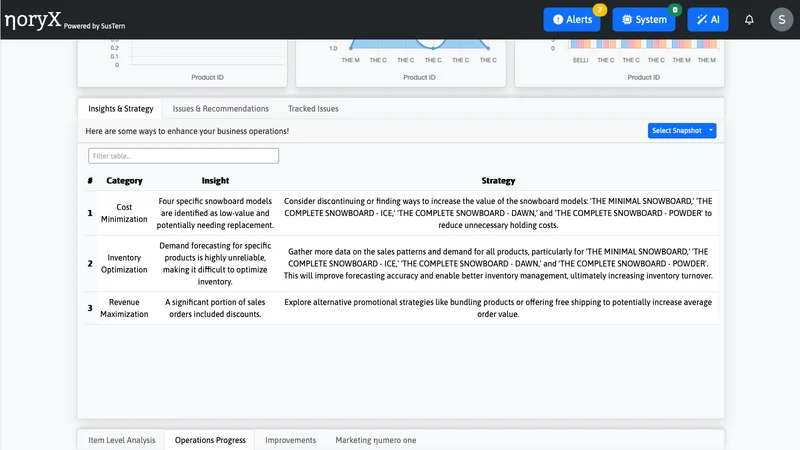Click strategy about gathering more sales data
This screenshot has width=800, height=450.
click(498, 263)
